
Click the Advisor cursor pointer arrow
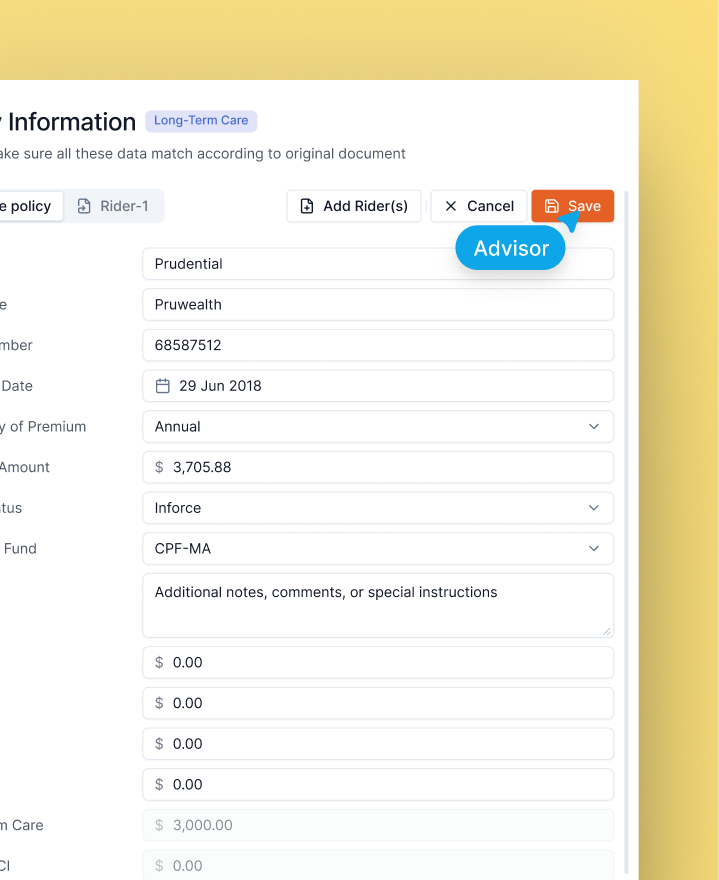(569, 219)
